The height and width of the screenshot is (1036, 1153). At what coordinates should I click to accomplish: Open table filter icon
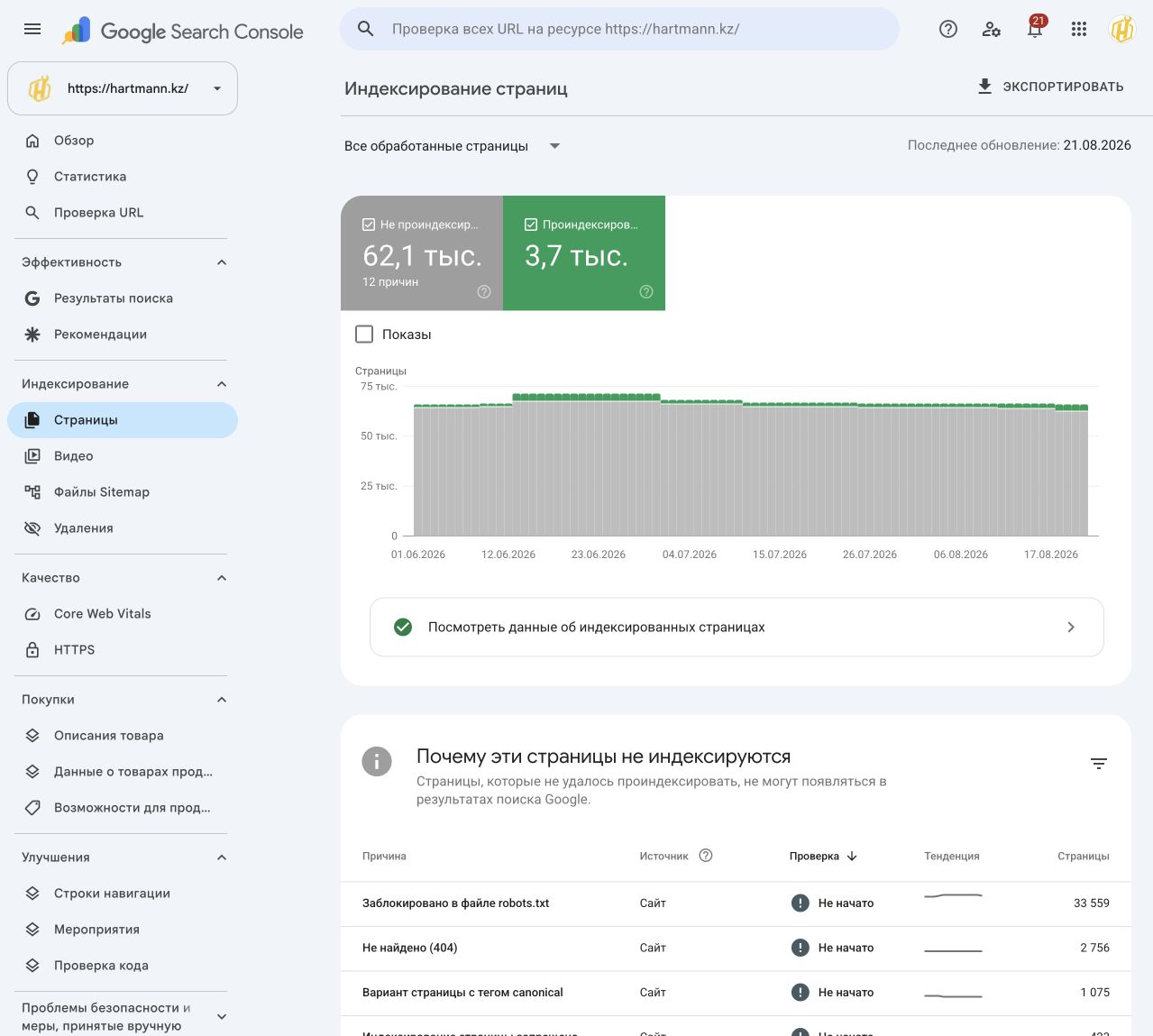click(1099, 764)
